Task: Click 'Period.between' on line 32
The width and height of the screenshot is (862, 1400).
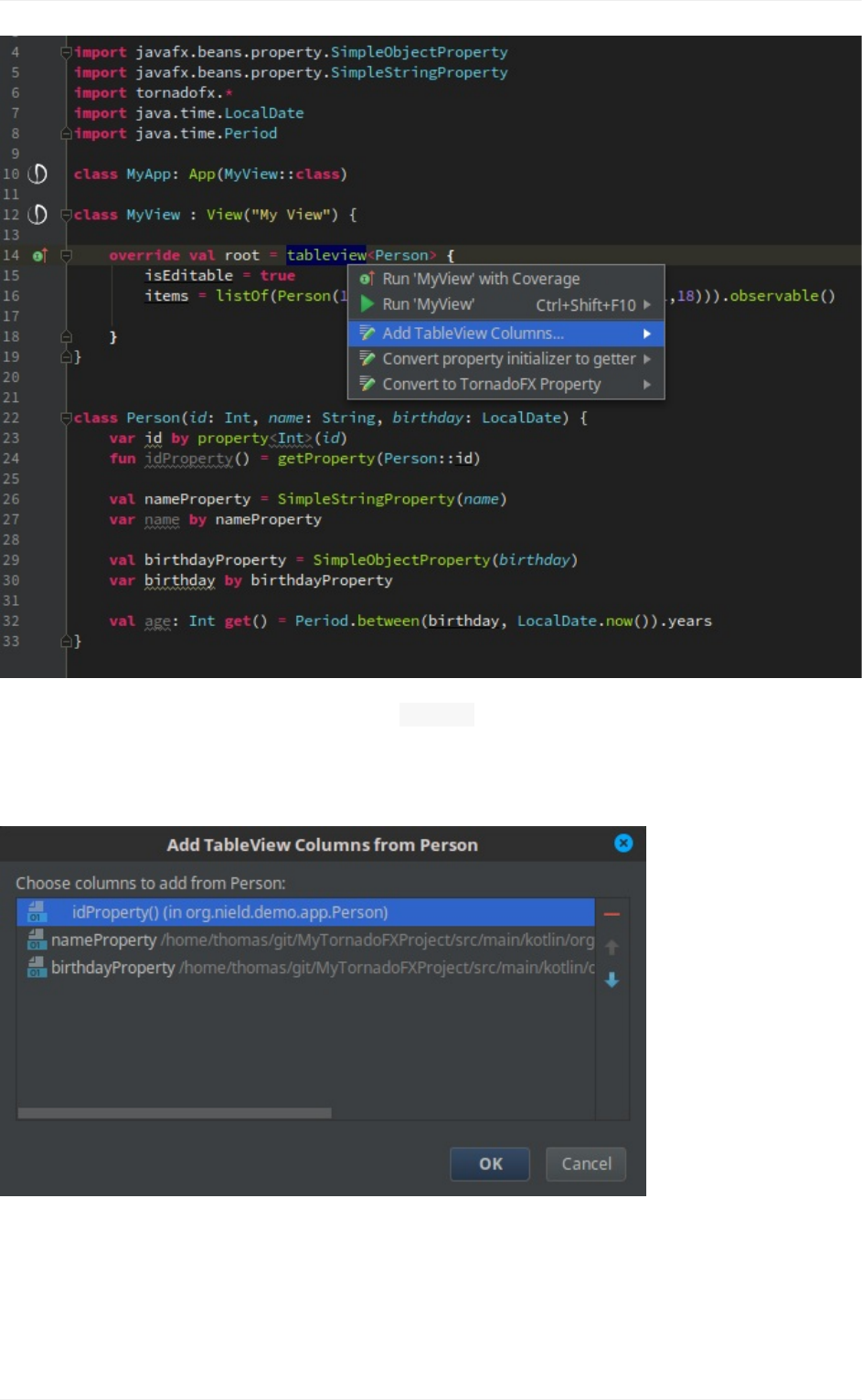Action: click(357, 621)
